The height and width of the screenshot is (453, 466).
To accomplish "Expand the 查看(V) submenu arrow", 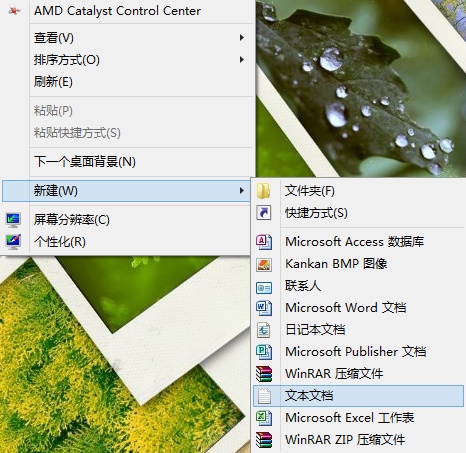I will tap(242, 38).
